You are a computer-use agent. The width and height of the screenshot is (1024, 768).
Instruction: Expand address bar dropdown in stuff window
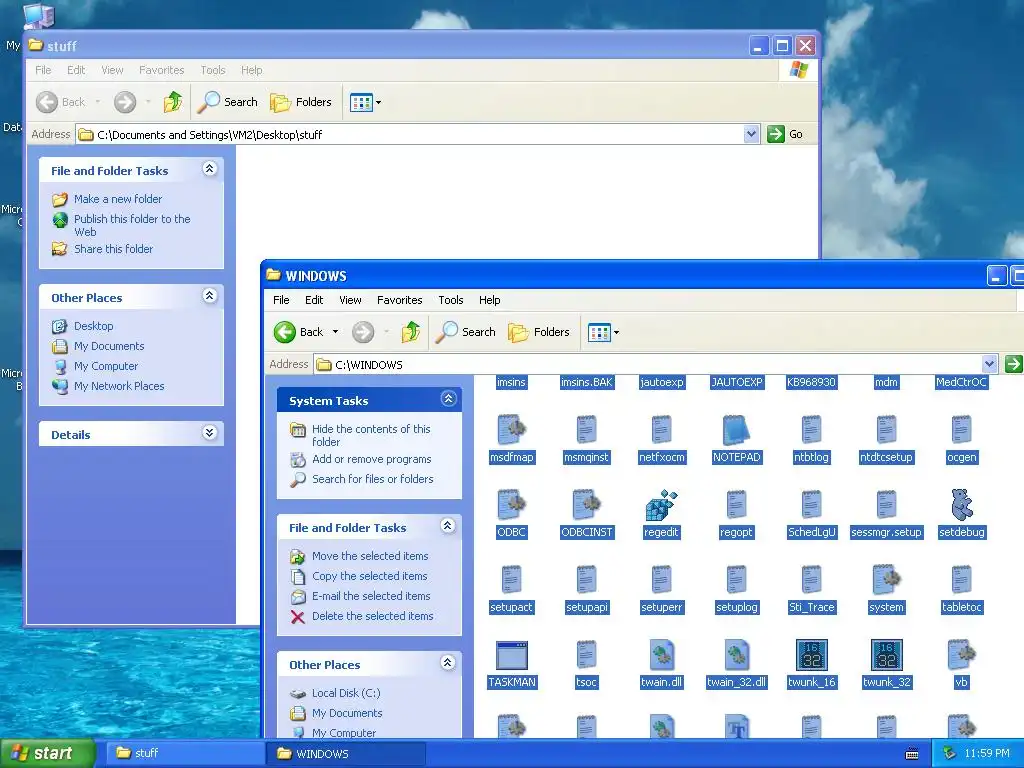[752, 134]
